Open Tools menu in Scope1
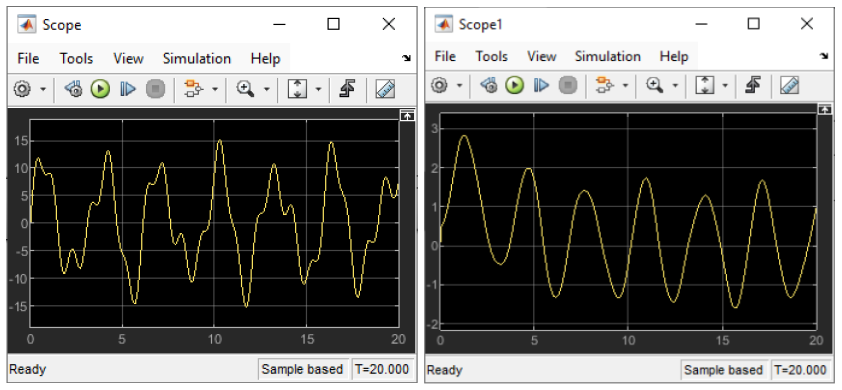Viewport: 842px width, 390px height. [492, 56]
